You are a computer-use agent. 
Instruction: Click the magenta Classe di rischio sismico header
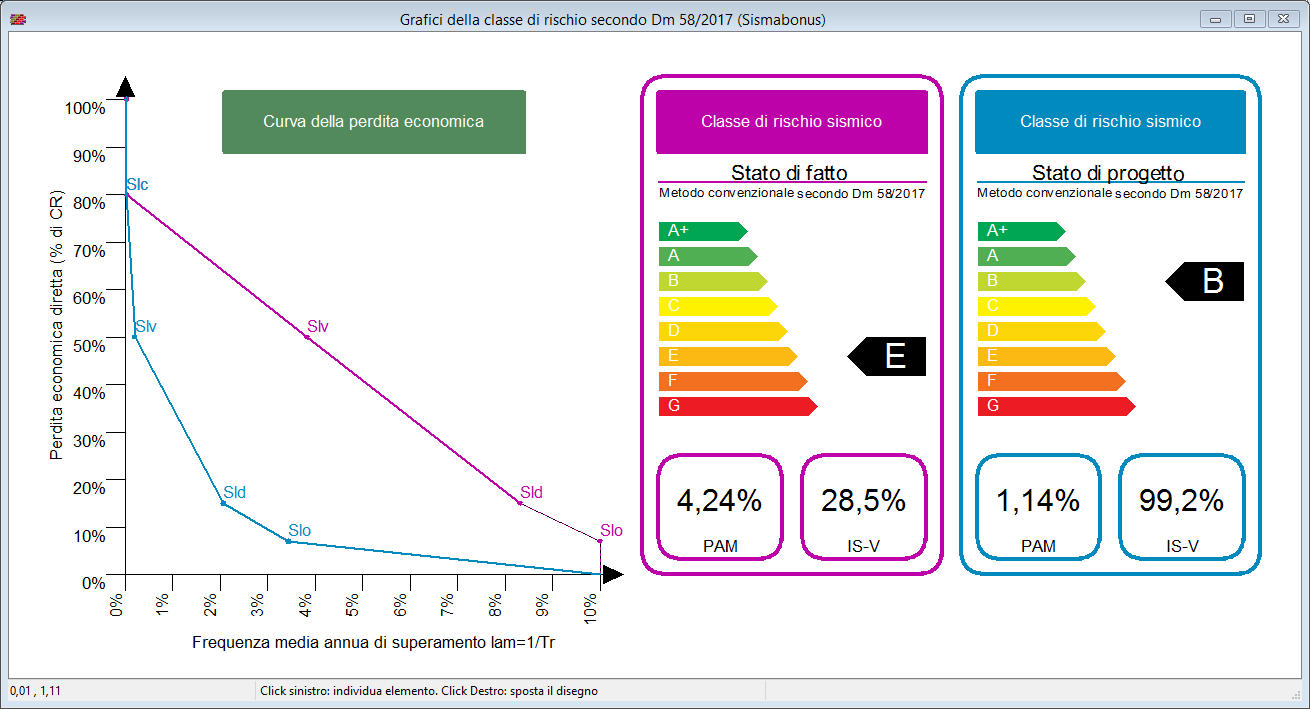(x=791, y=122)
